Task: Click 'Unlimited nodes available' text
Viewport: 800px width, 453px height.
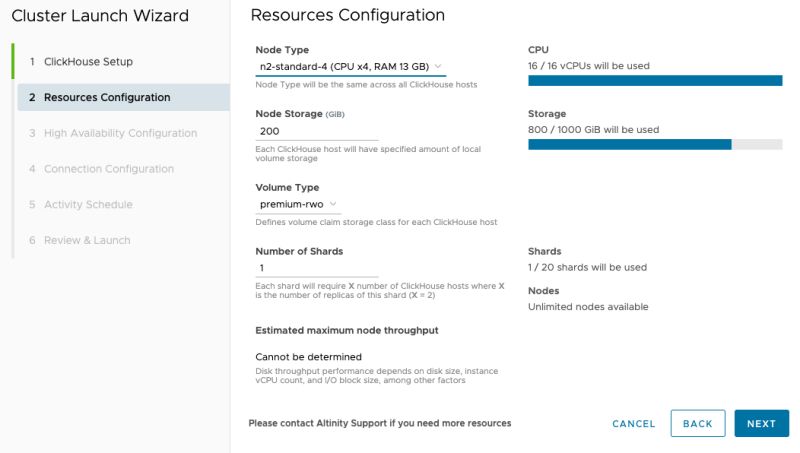Action: point(588,307)
